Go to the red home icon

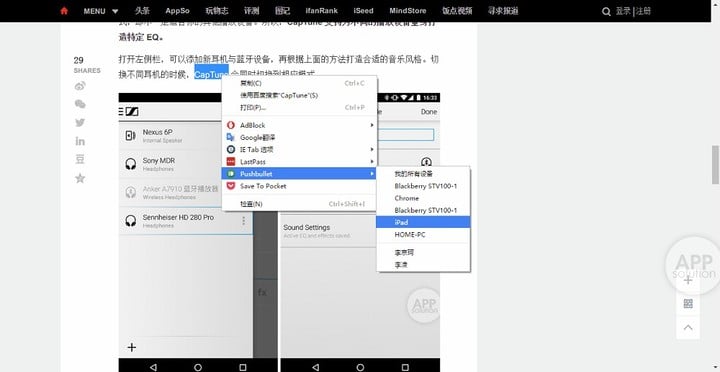tap(64, 11)
